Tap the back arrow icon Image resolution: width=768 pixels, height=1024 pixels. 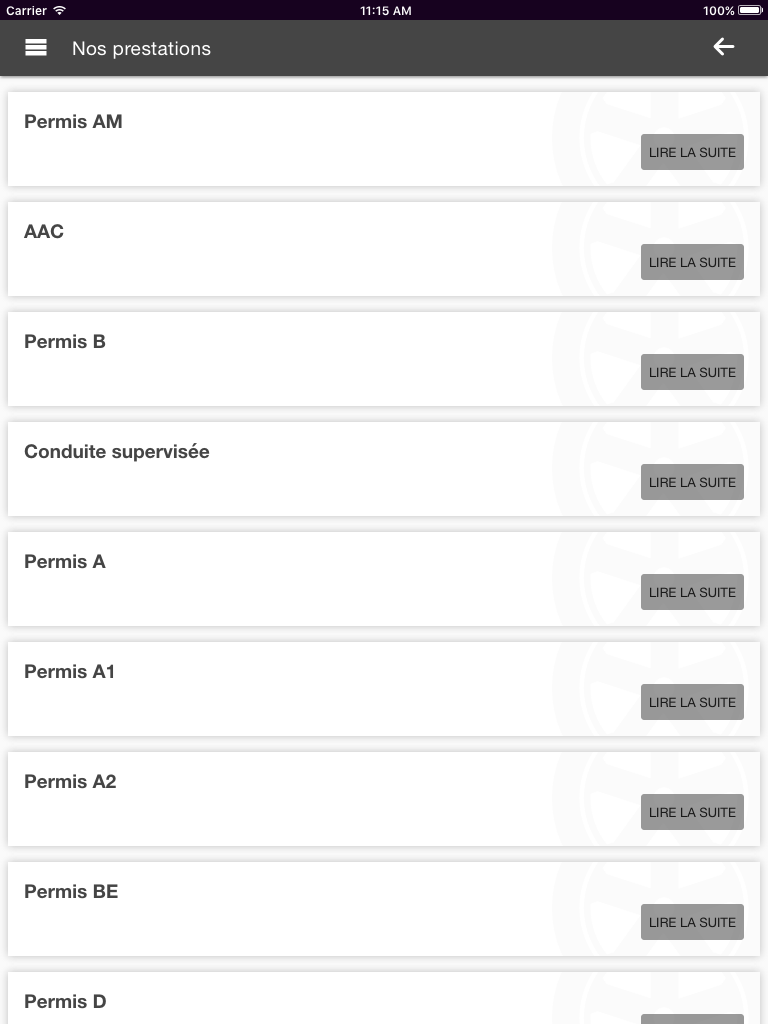pyautogui.click(x=724, y=47)
